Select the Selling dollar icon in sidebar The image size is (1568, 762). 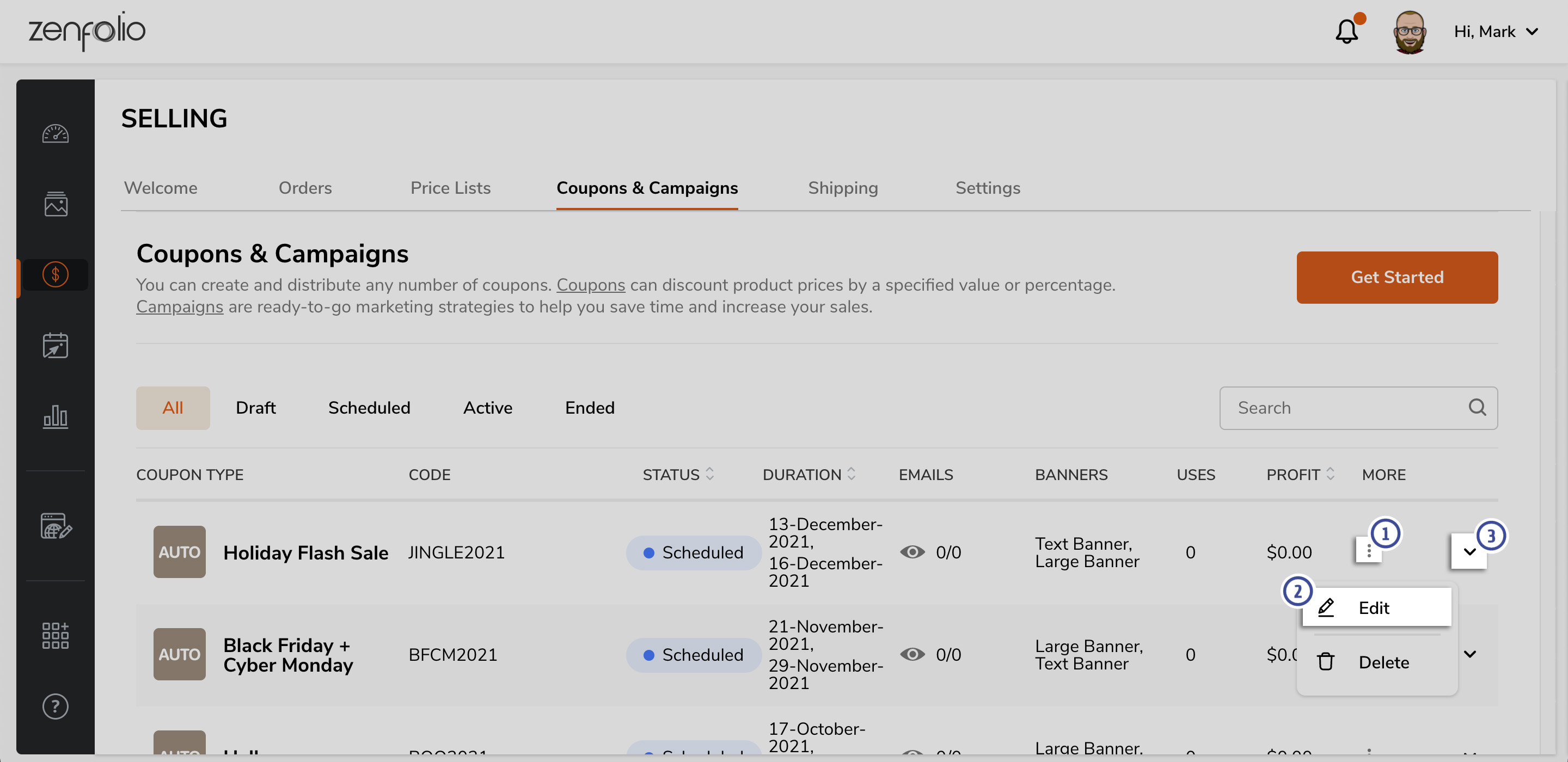[x=56, y=274]
